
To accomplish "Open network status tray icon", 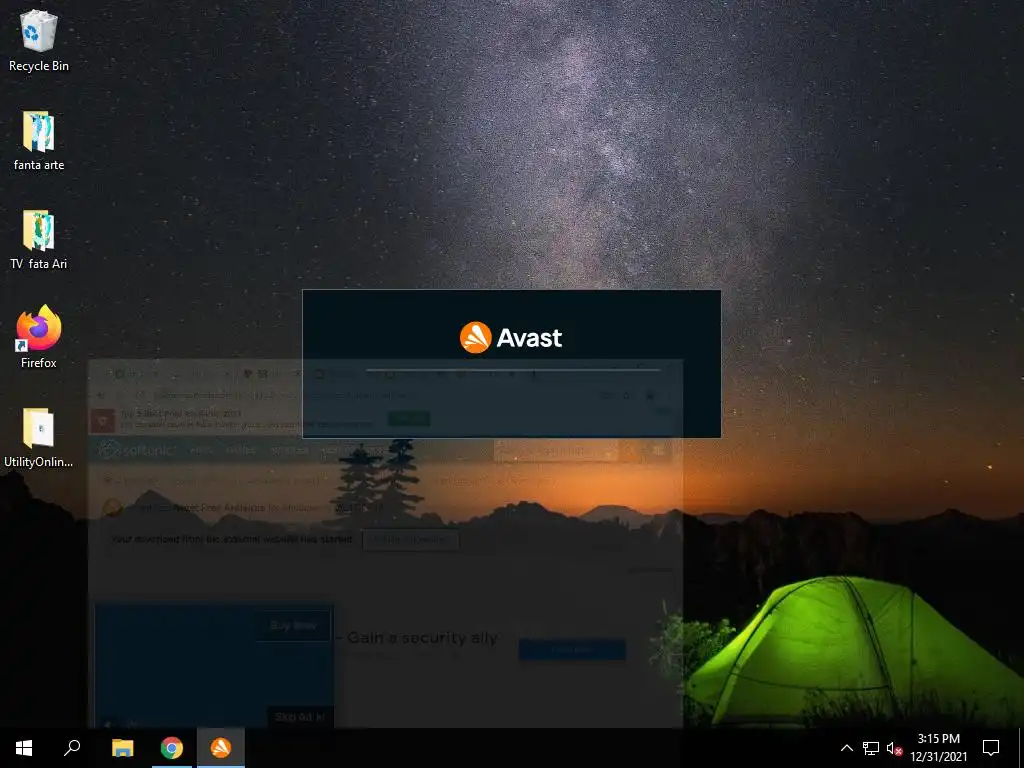I will pyautogui.click(x=871, y=748).
